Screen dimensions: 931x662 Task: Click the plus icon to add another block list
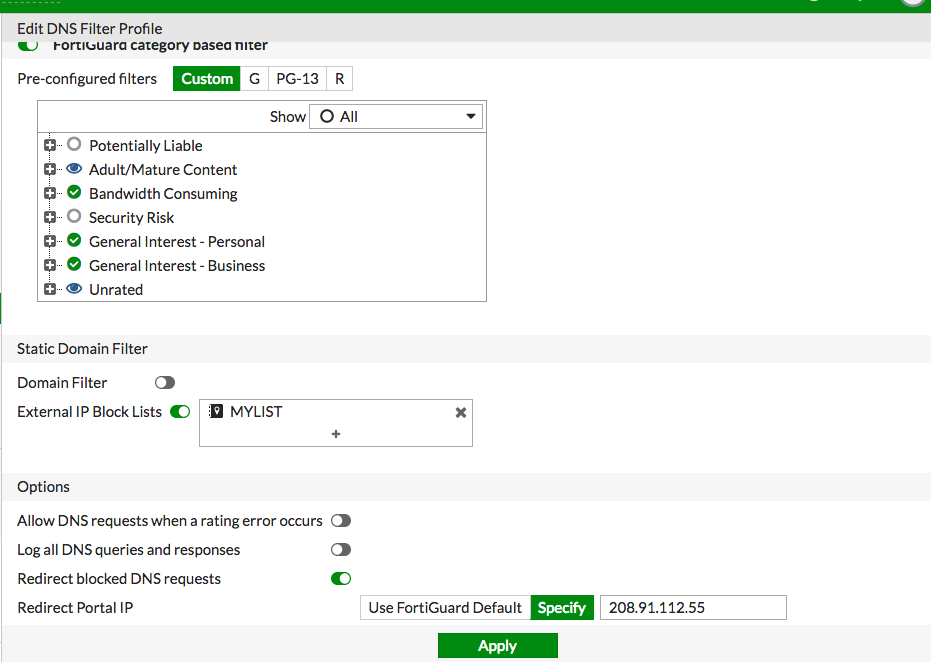point(336,434)
